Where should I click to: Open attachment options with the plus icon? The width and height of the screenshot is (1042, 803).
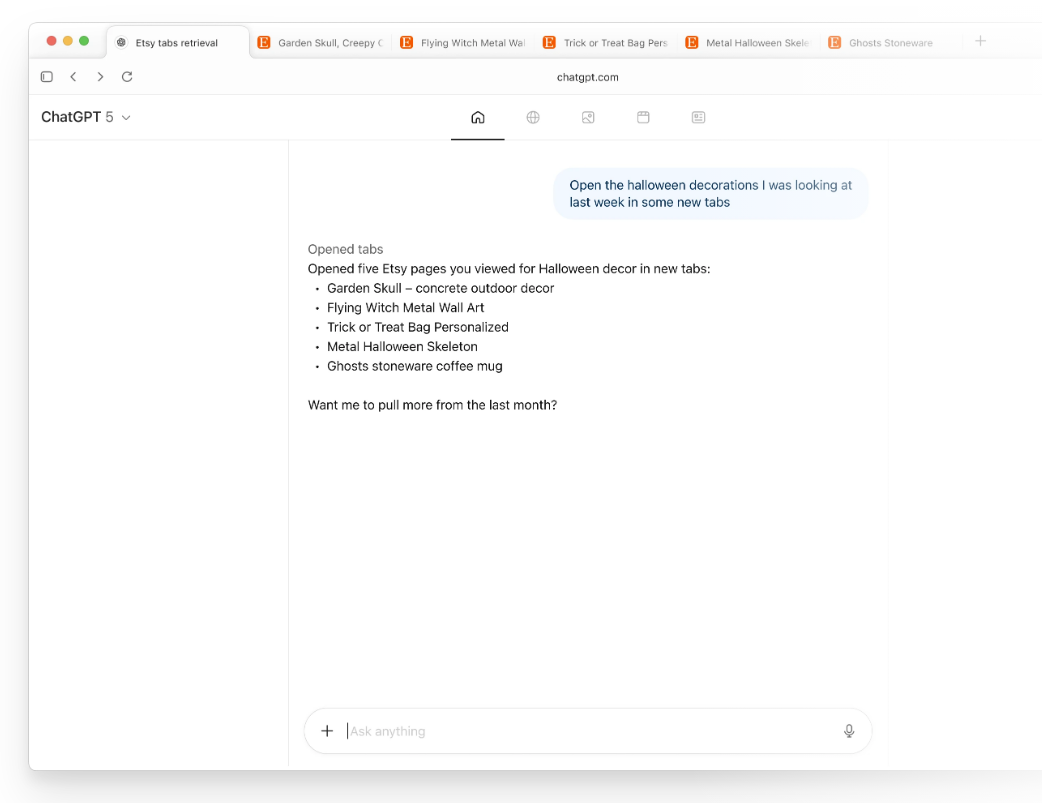click(x=327, y=731)
